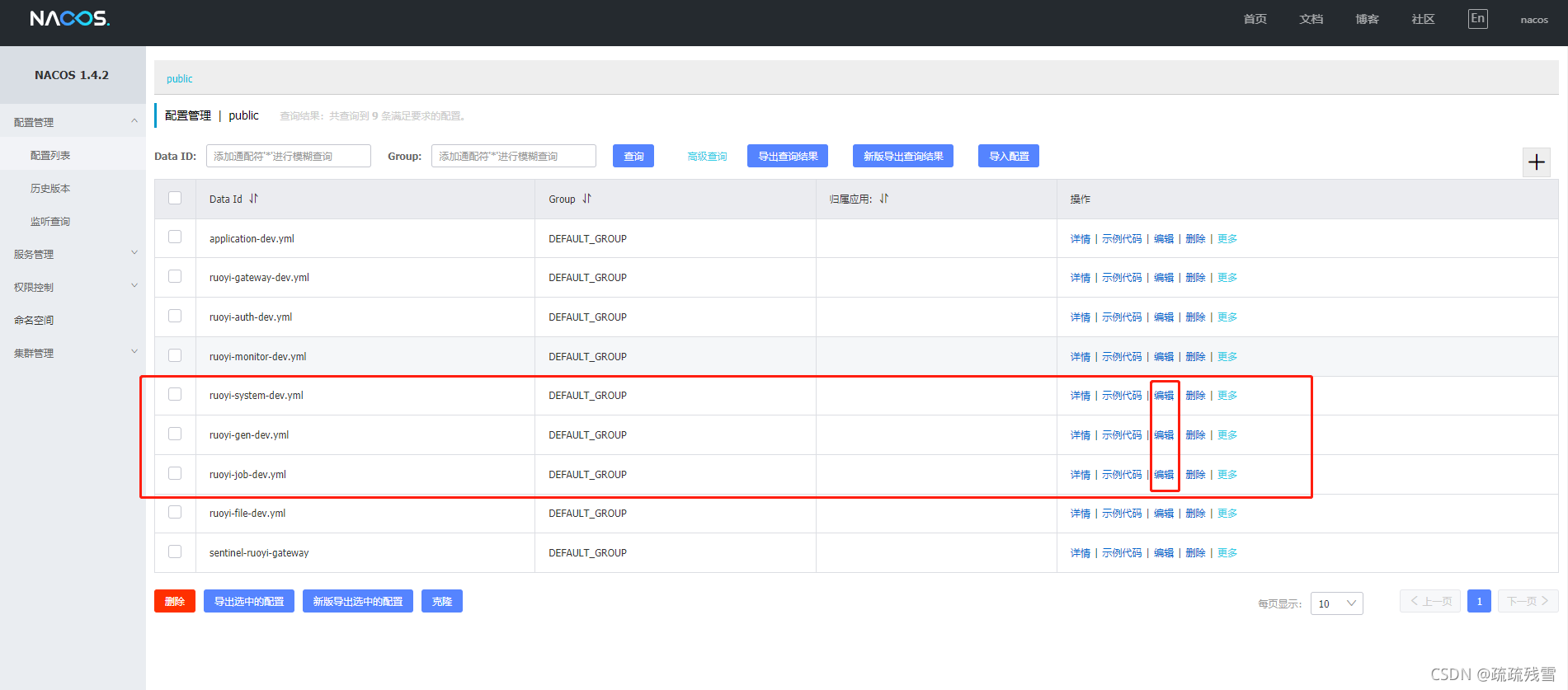Viewport: 1568px width, 690px height.
Task: Click the 新版导出查询结果 button
Action: pos(903,156)
